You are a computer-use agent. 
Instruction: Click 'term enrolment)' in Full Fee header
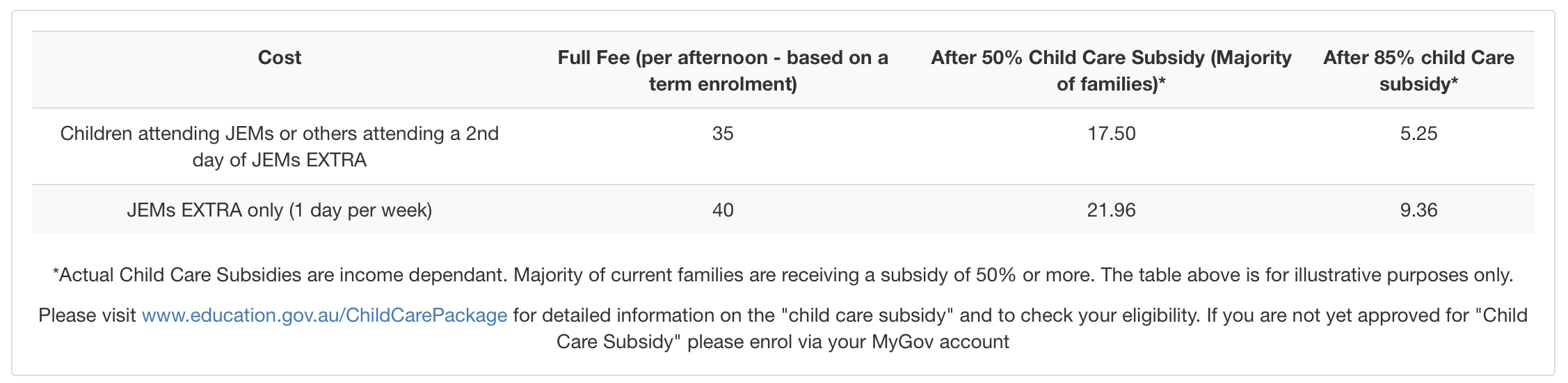723,84
